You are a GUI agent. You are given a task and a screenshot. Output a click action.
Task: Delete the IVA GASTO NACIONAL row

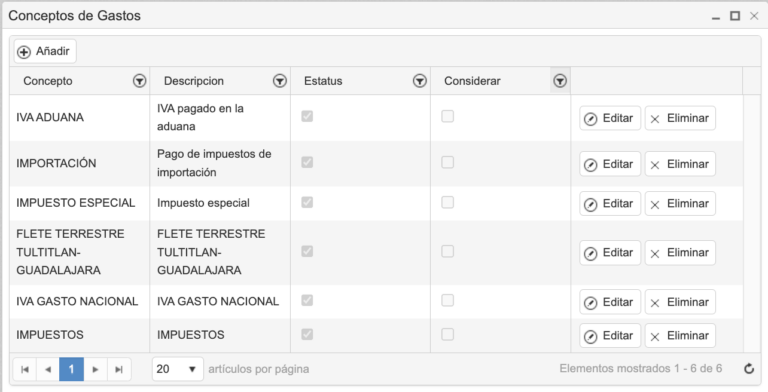(x=680, y=302)
